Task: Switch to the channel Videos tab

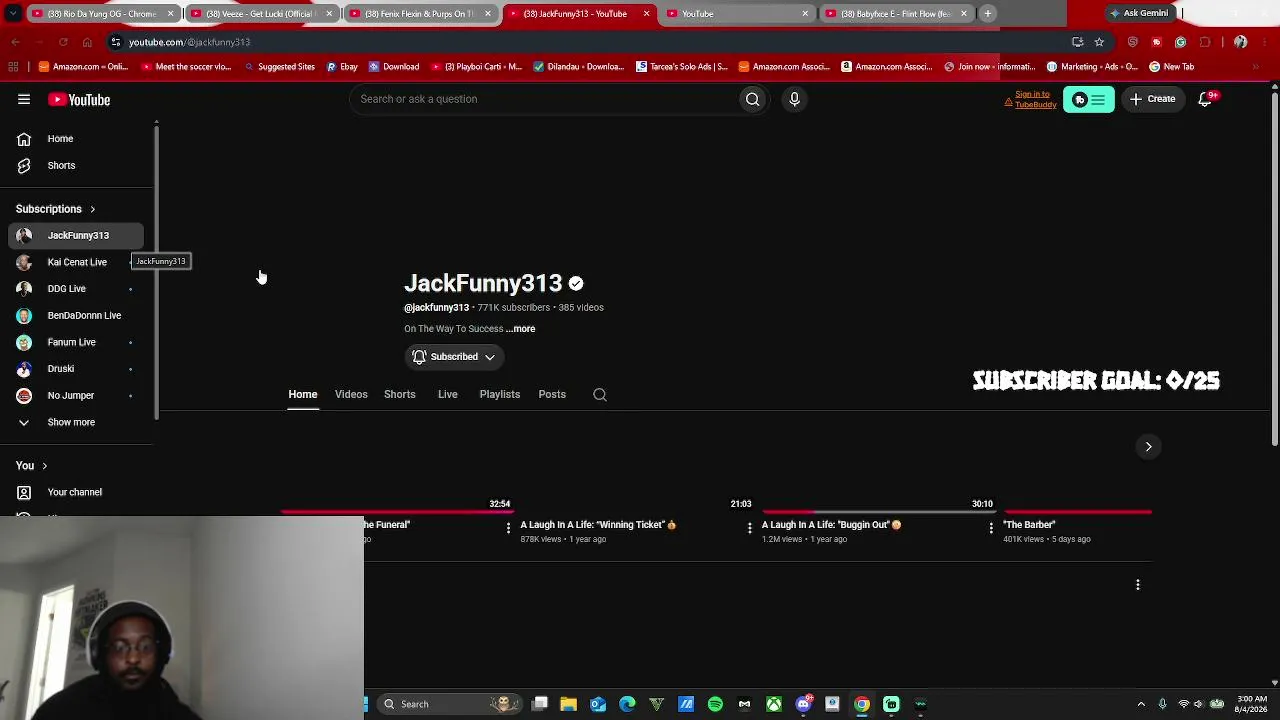Action: [x=351, y=394]
